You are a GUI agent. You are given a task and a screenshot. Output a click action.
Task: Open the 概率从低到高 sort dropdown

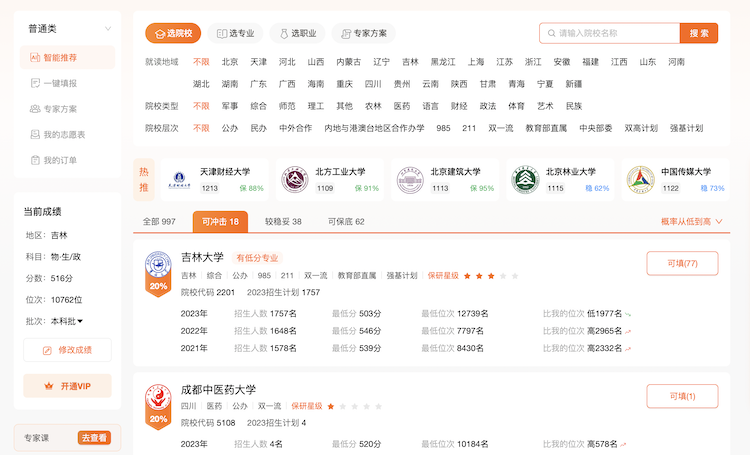click(x=692, y=221)
